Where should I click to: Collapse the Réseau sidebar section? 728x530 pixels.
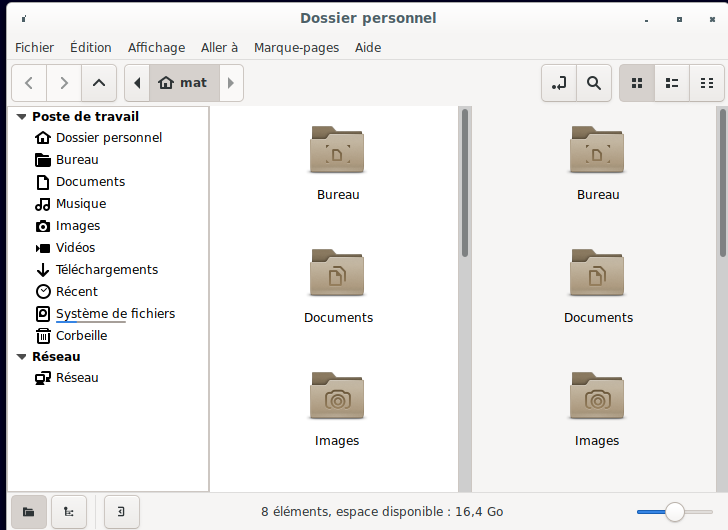(22, 357)
